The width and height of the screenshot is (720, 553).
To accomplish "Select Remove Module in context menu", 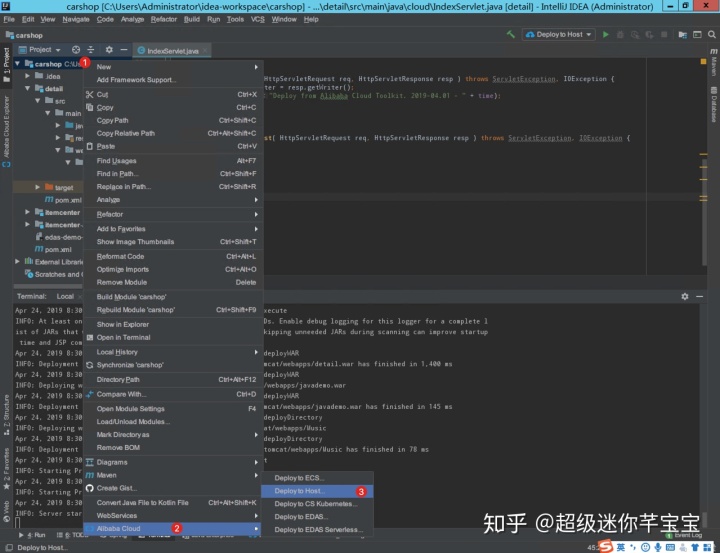I will pyautogui.click(x=173, y=282).
